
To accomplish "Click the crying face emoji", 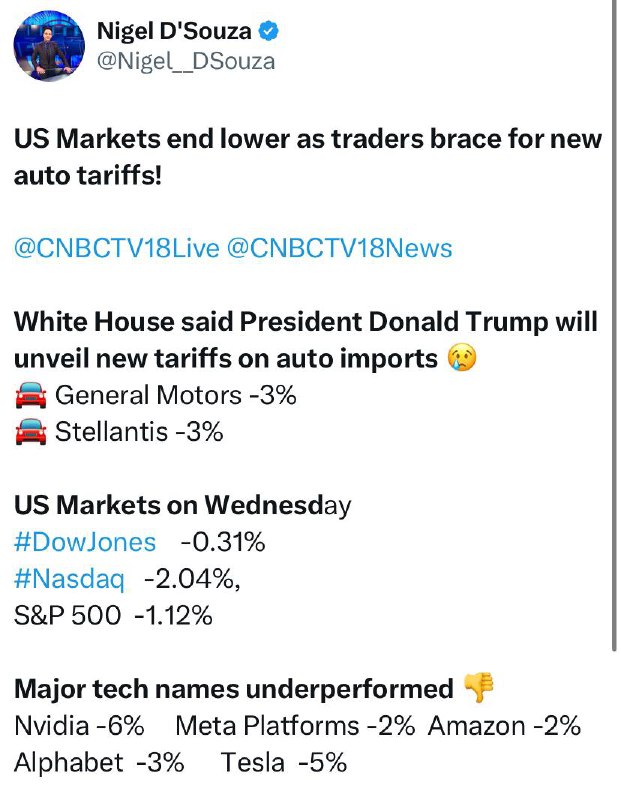I will pos(462,358).
